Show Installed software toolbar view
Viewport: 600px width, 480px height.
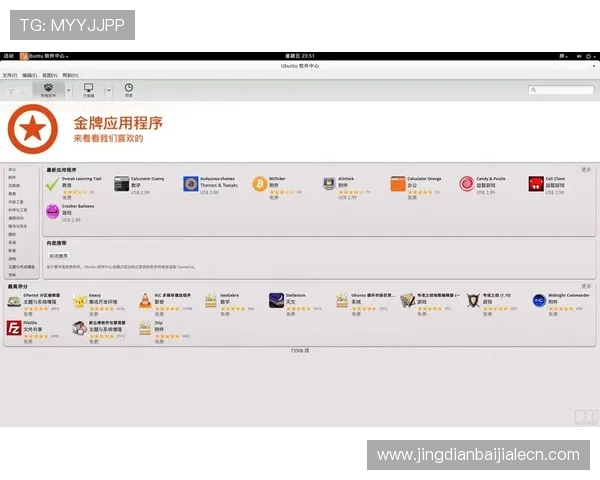coord(88,90)
